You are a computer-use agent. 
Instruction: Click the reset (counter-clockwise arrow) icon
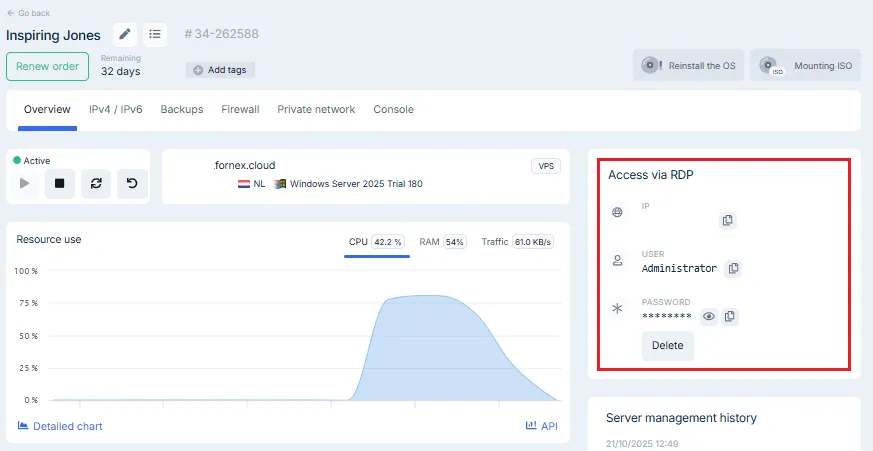click(132, 184)
